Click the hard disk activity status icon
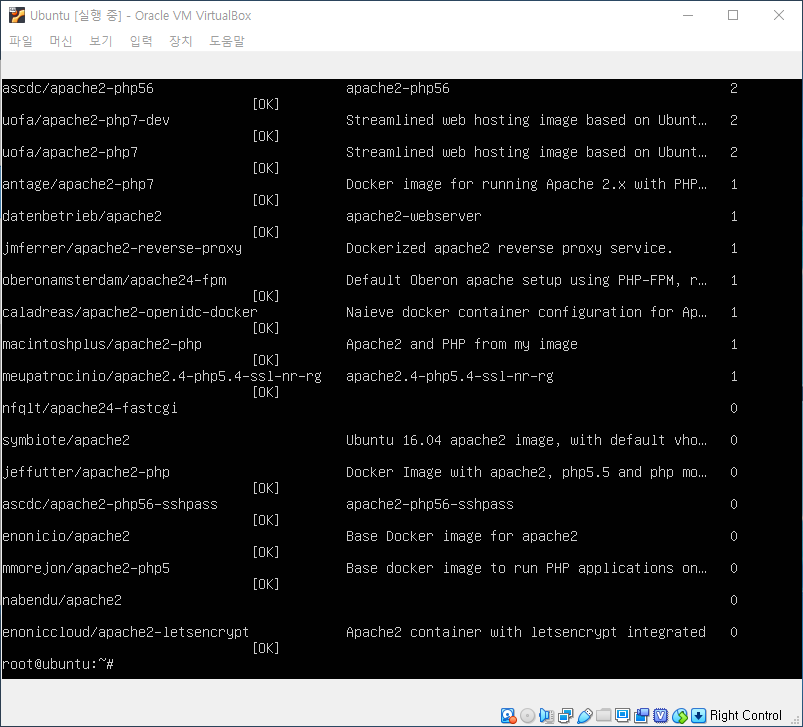Viewport: 803px width, 727px height. pos(508,715)
